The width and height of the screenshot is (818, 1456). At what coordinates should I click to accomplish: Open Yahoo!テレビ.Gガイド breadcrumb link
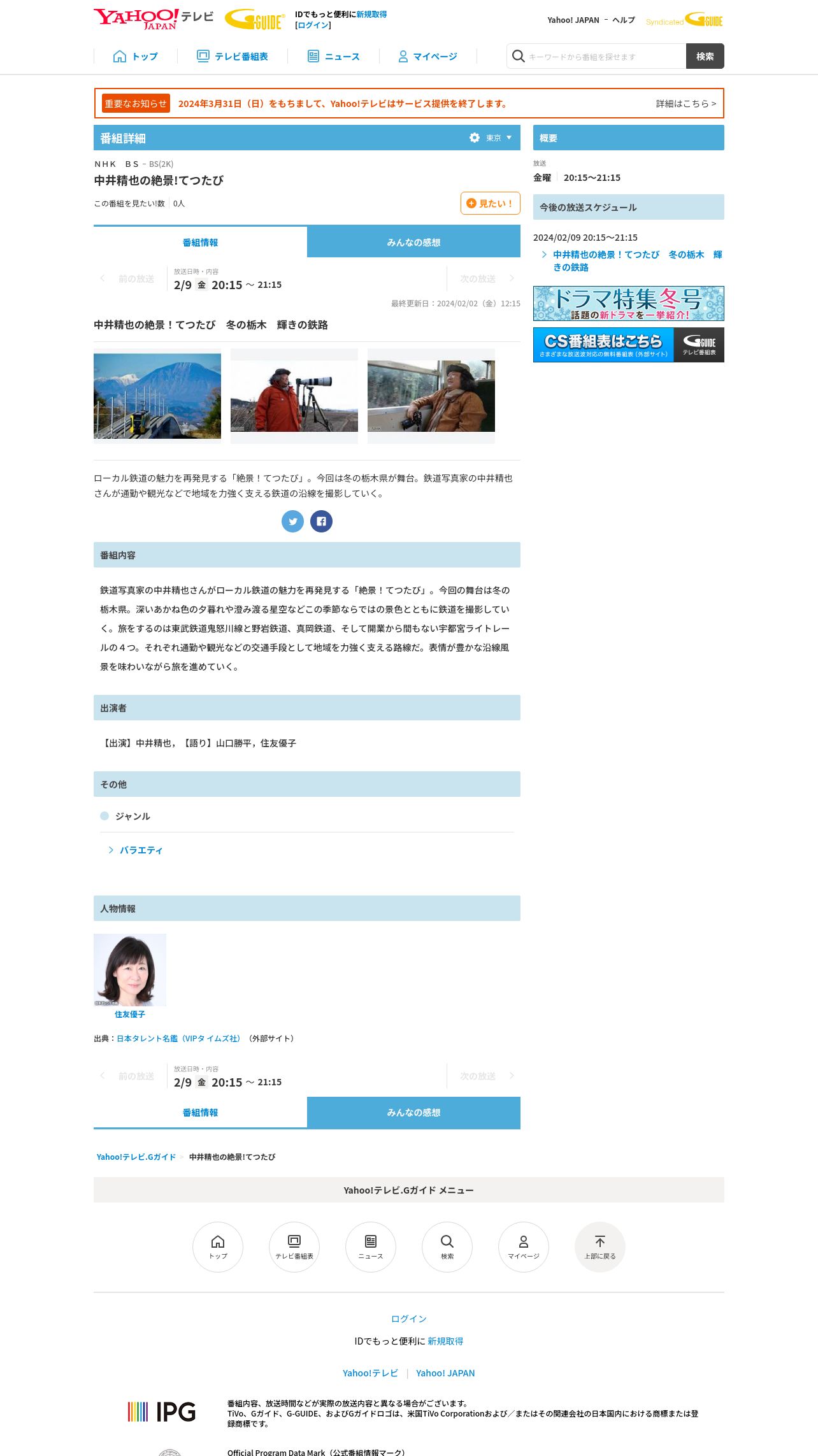[x=136, y=1157]
